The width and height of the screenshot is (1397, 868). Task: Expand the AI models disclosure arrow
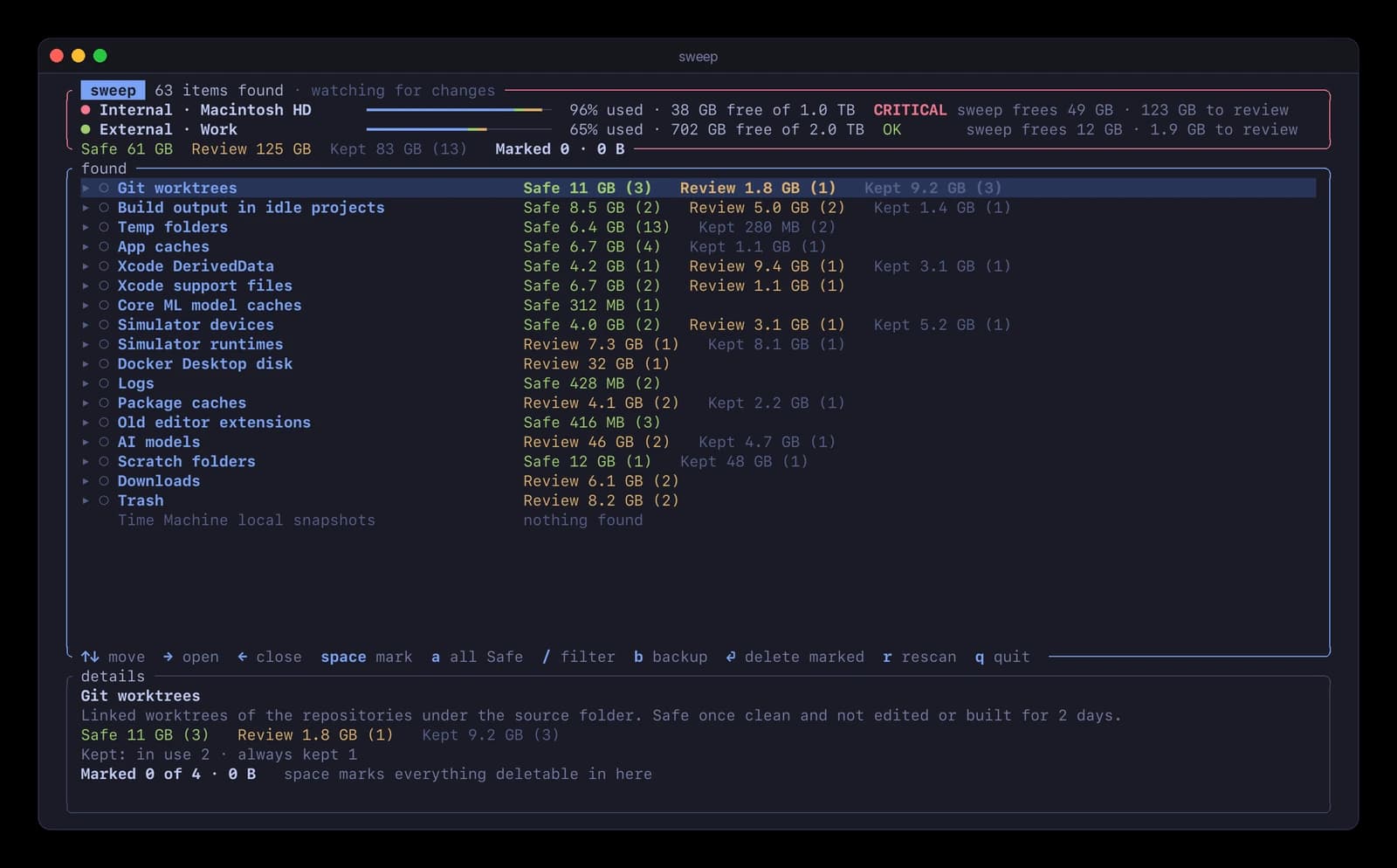point(86,442)
